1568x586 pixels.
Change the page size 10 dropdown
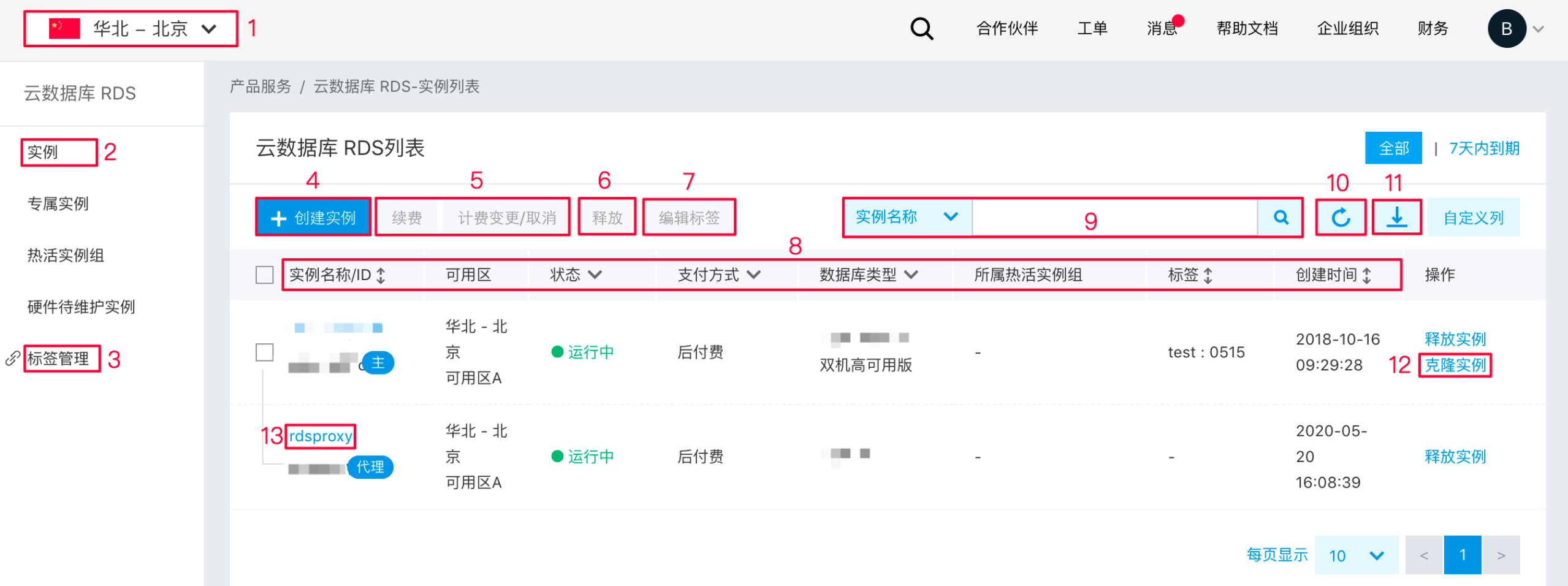click(1356, 555)
